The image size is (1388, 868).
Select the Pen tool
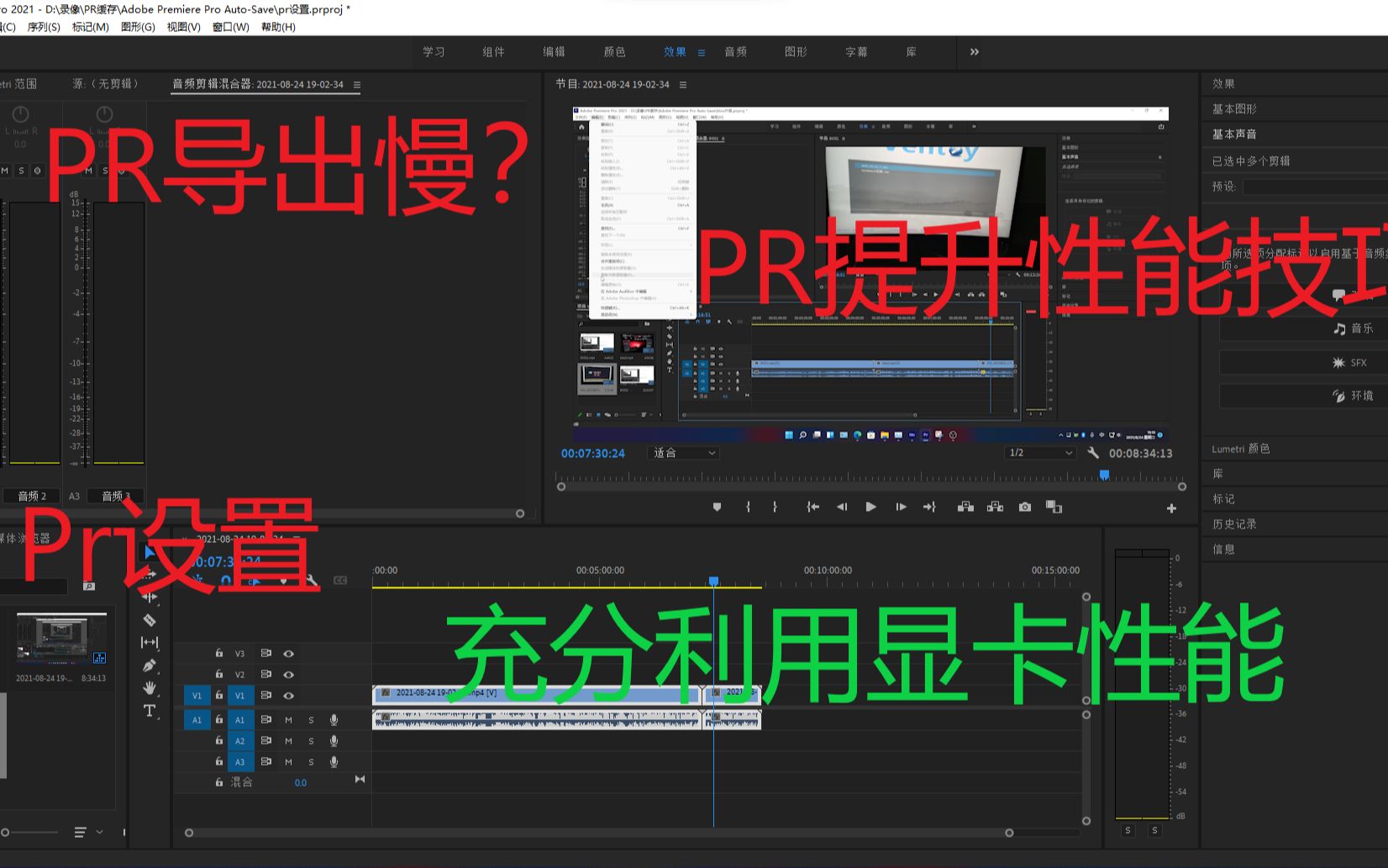pos(150,665)
